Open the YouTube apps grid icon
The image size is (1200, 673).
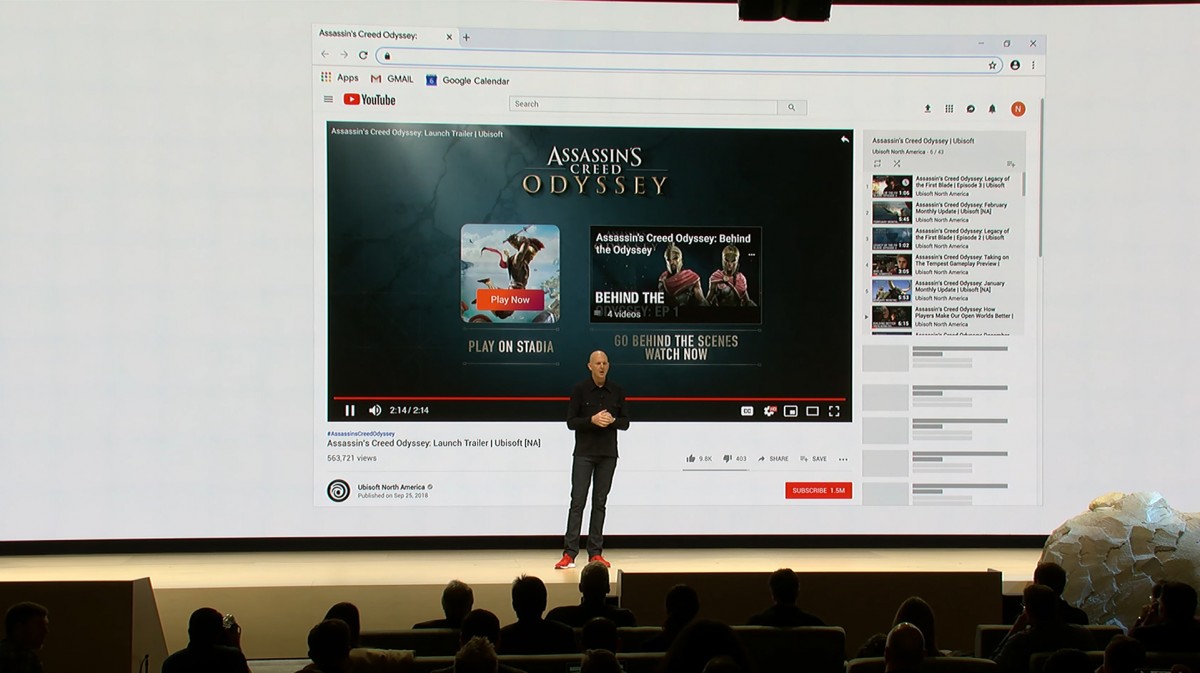click(949, 109)
